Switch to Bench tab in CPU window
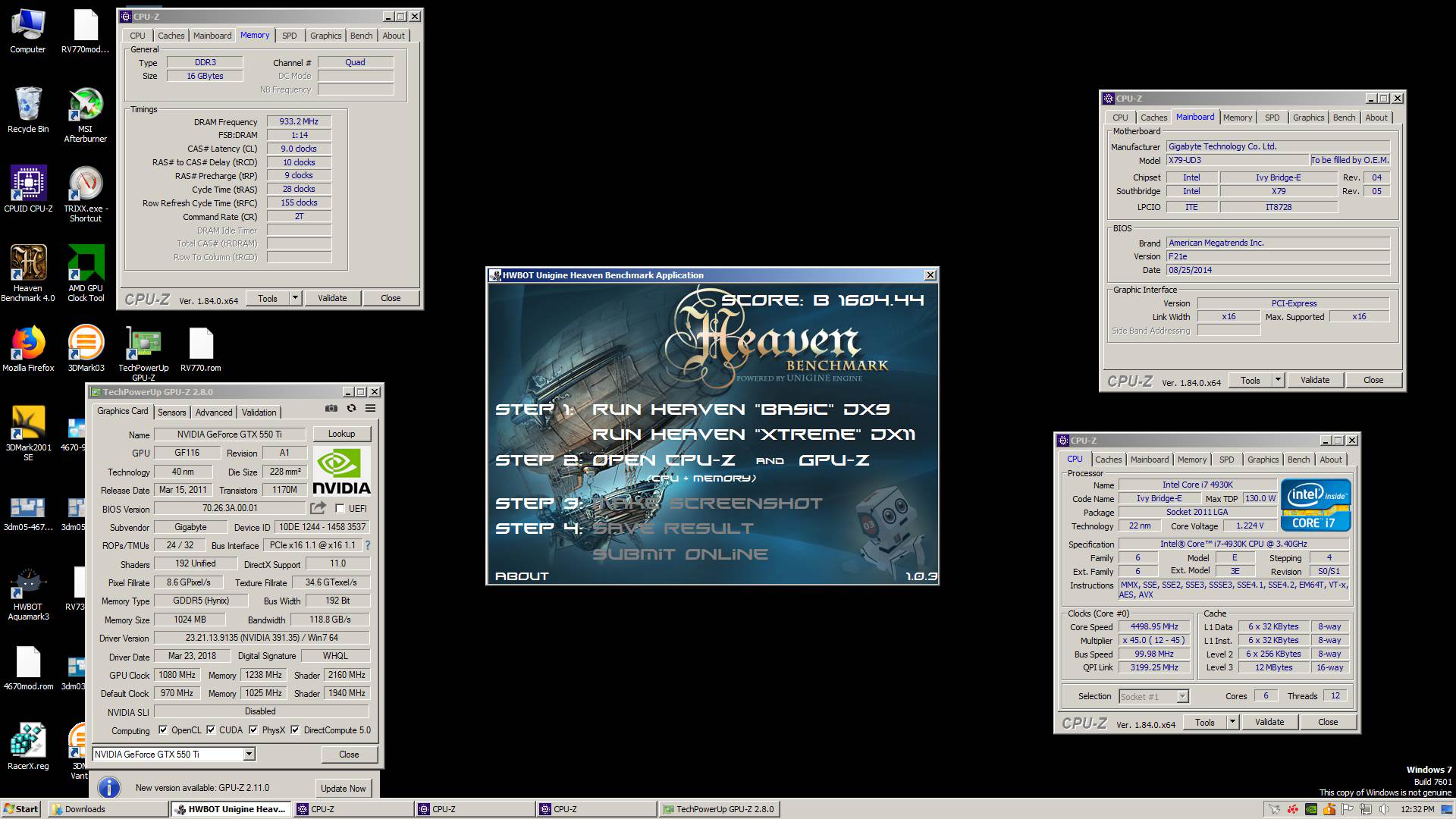1456x819 pixels. click(x=1298, y=460)
